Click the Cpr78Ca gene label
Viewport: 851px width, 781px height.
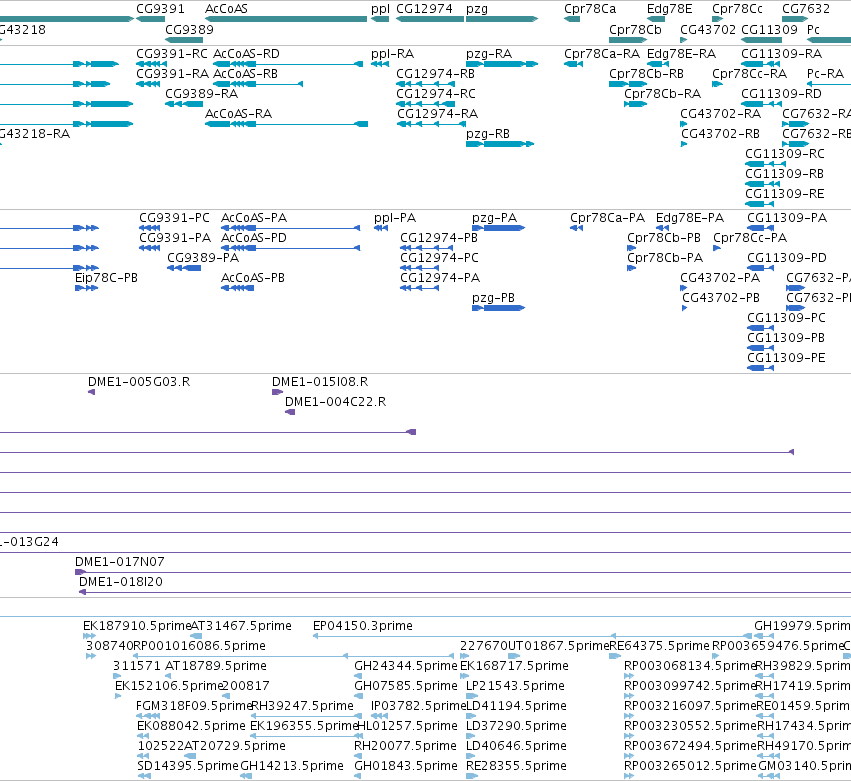coord(590,9)
